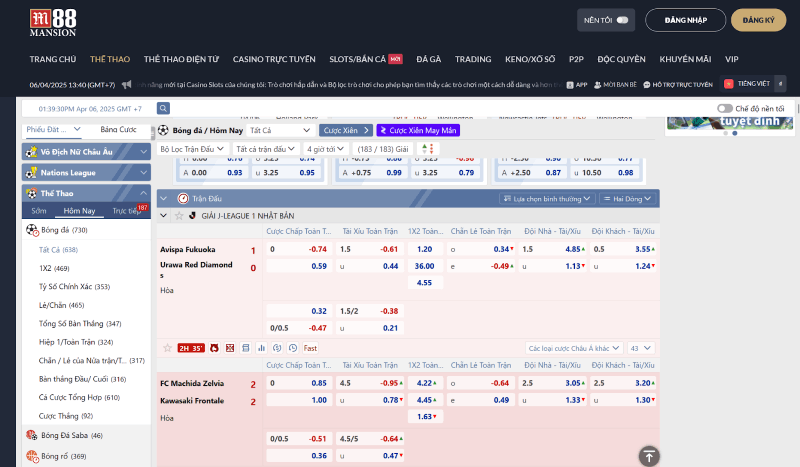This screenshot has height=467, width=800.
Task: Open the Hai Dòng layout dropdown
Action: pyautogui.click(x=628, y=199)
